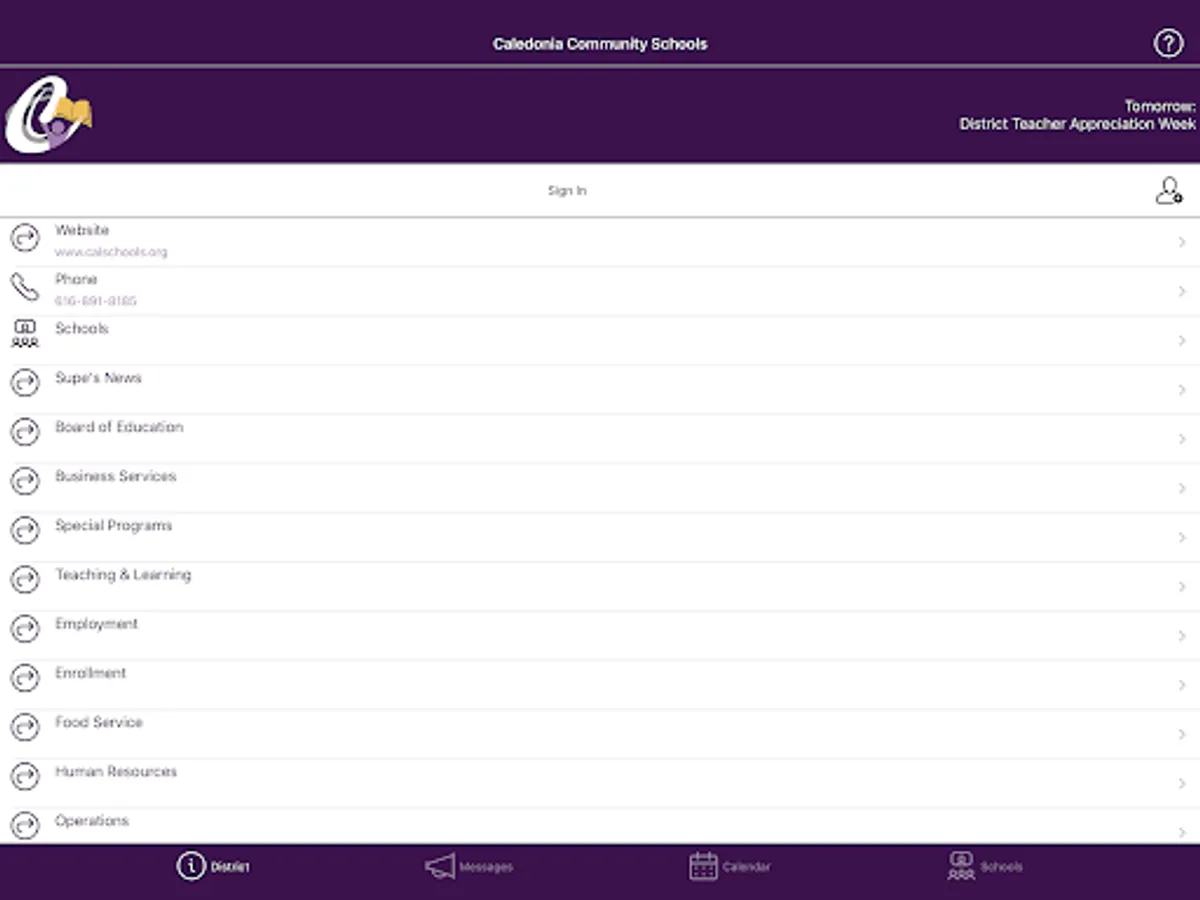Screen dimensions: 1200x900
Task: Select the Website label
Action: click(x=82, y=230)
